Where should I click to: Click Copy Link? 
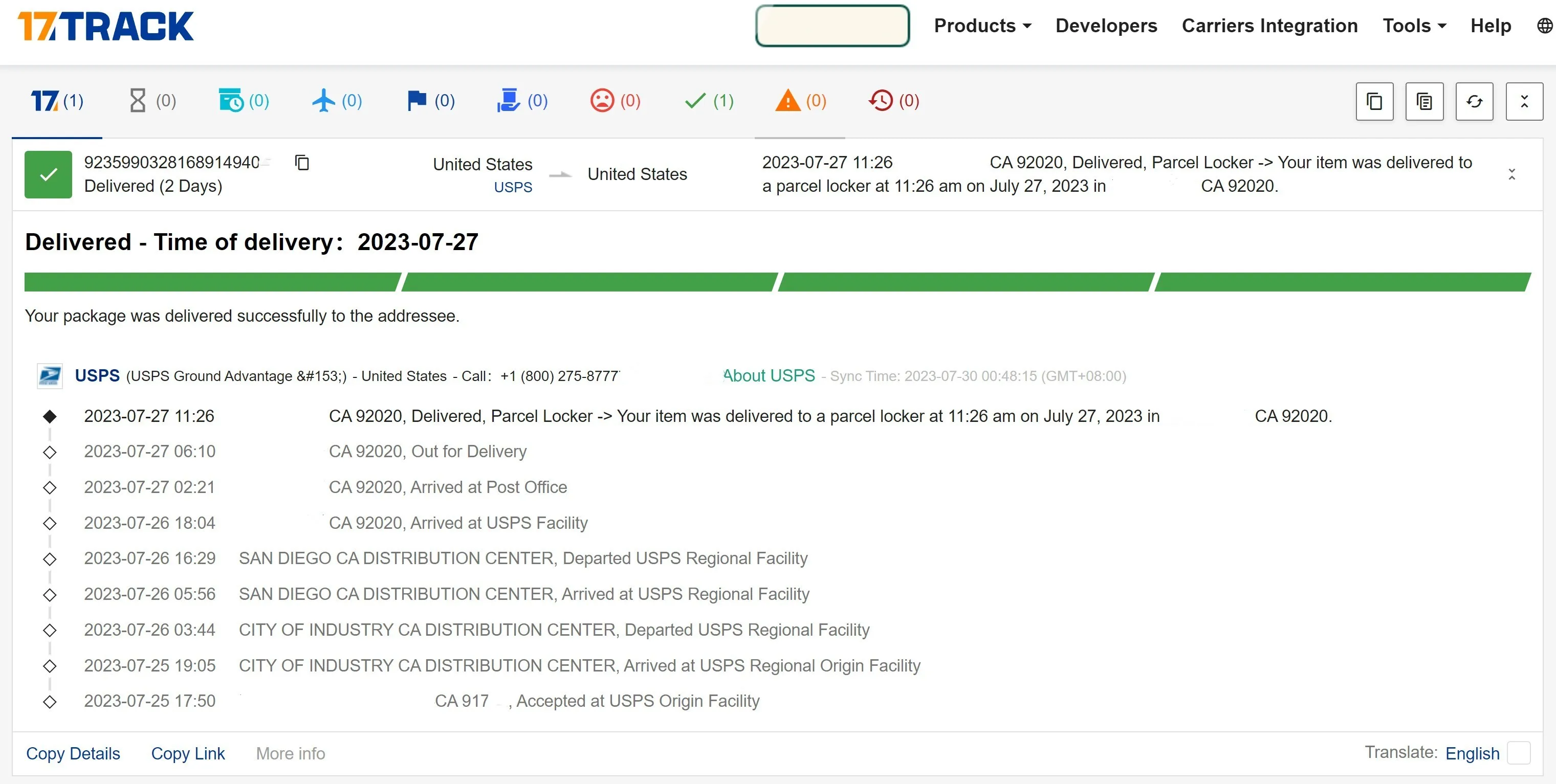tap(188, 753)
